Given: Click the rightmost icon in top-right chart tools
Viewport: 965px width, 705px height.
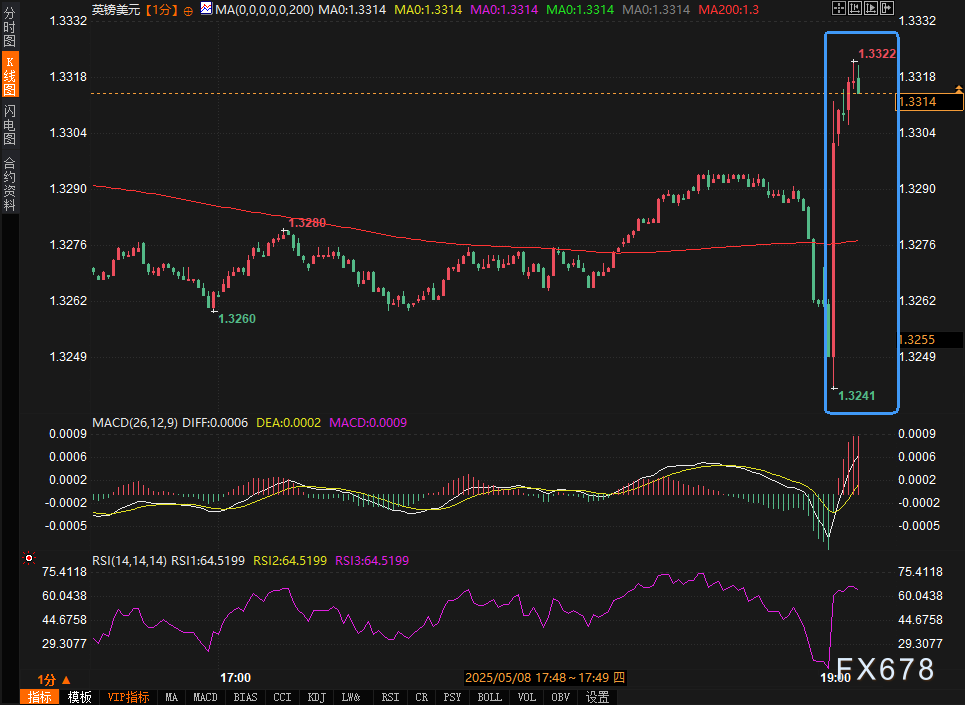Looking at the screenshot, I should [x=886, y=8].
